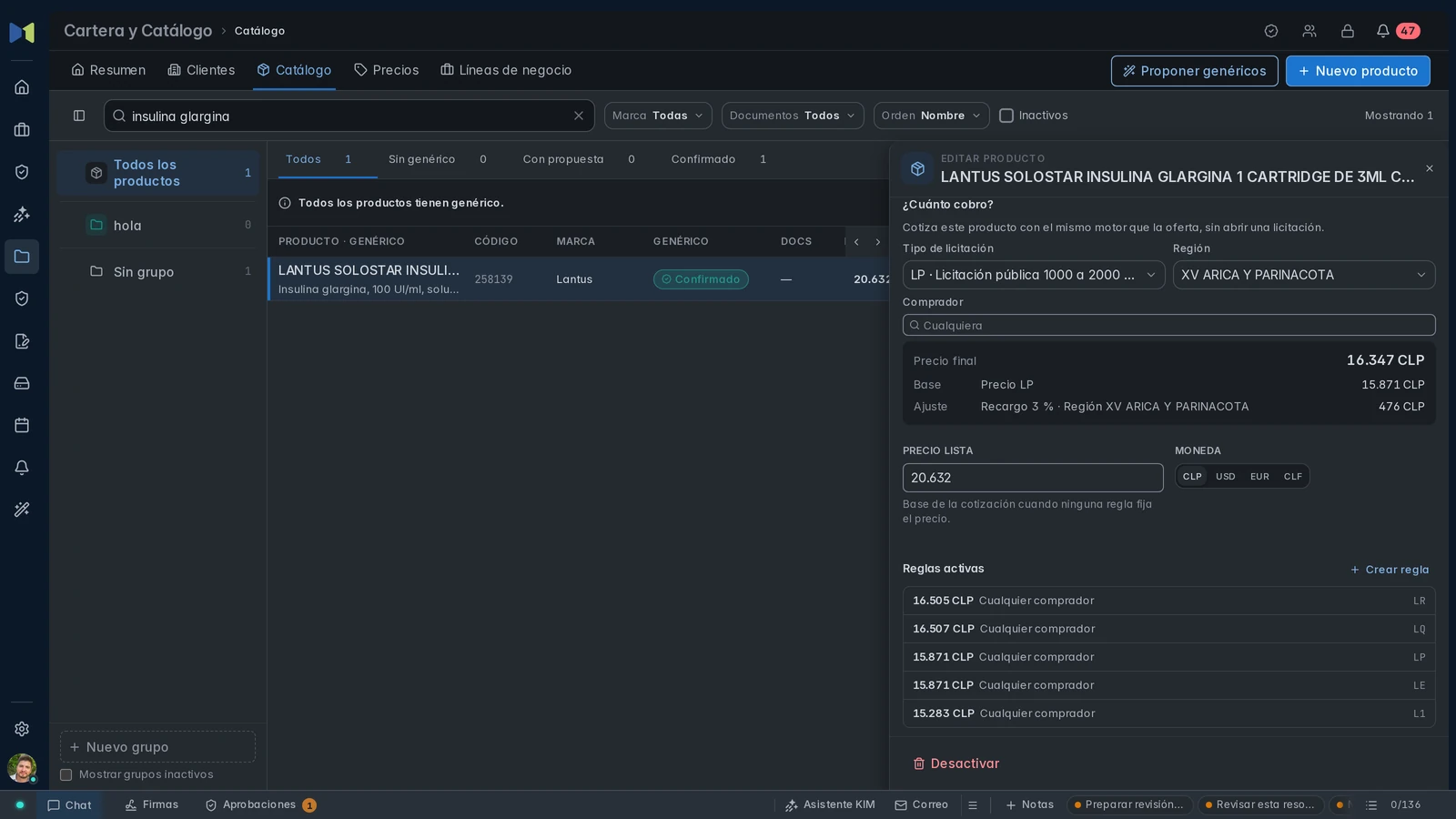Switch to the Clientes tab
This screenshot has width=1456, height=819.
pyautogui.click(x=201, y=70)
